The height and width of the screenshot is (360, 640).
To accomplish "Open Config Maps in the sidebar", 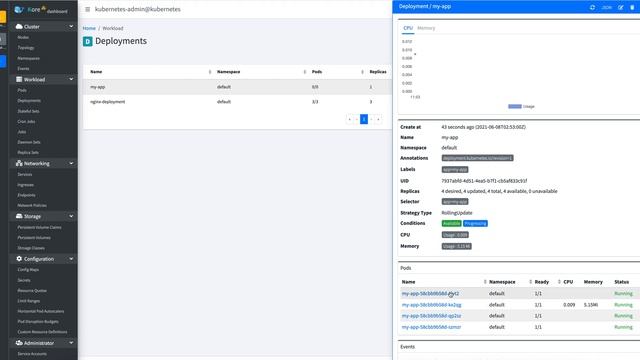I will pos(28,270).
